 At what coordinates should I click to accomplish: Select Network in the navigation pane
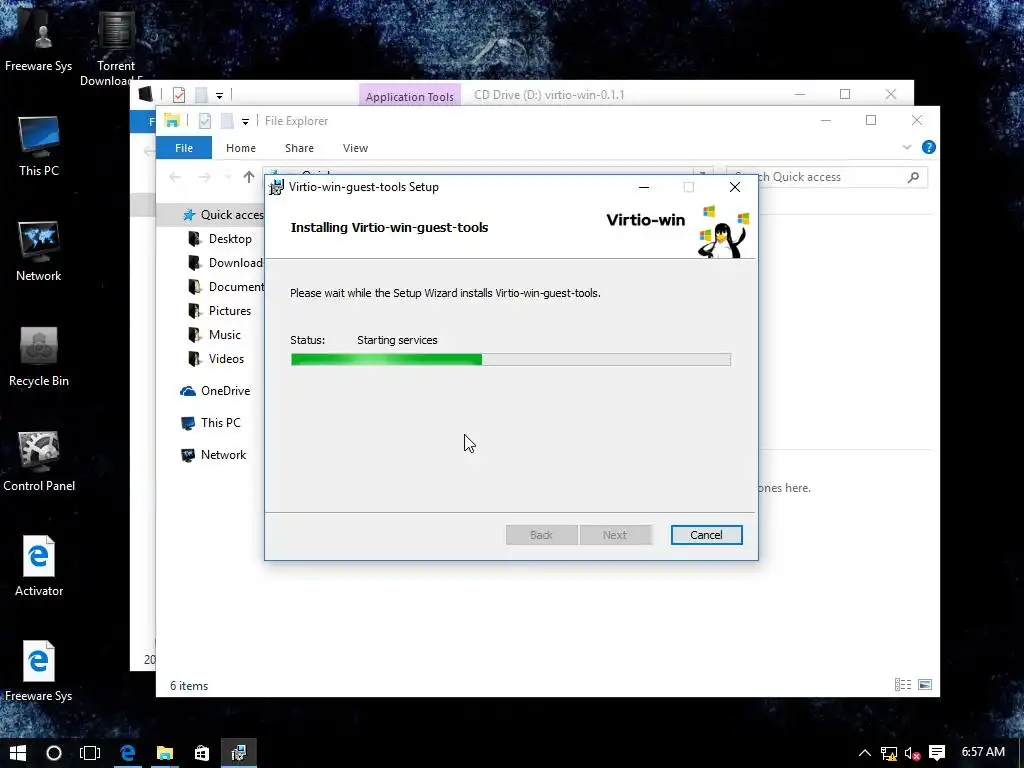[214, 455]
